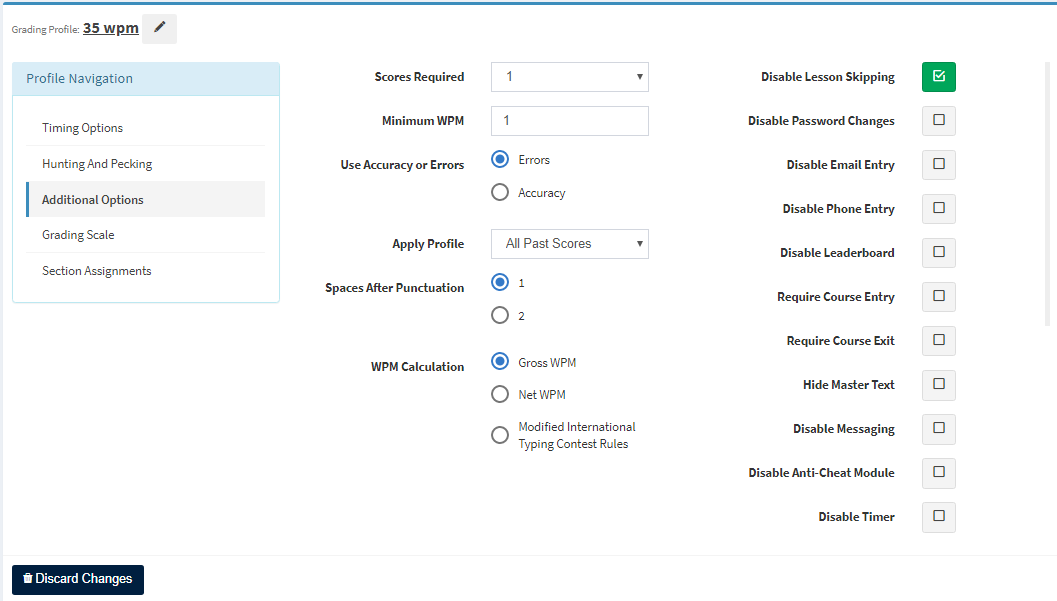
Task: Set Spaces After Punctuation to 2
Action: point(499,314)
